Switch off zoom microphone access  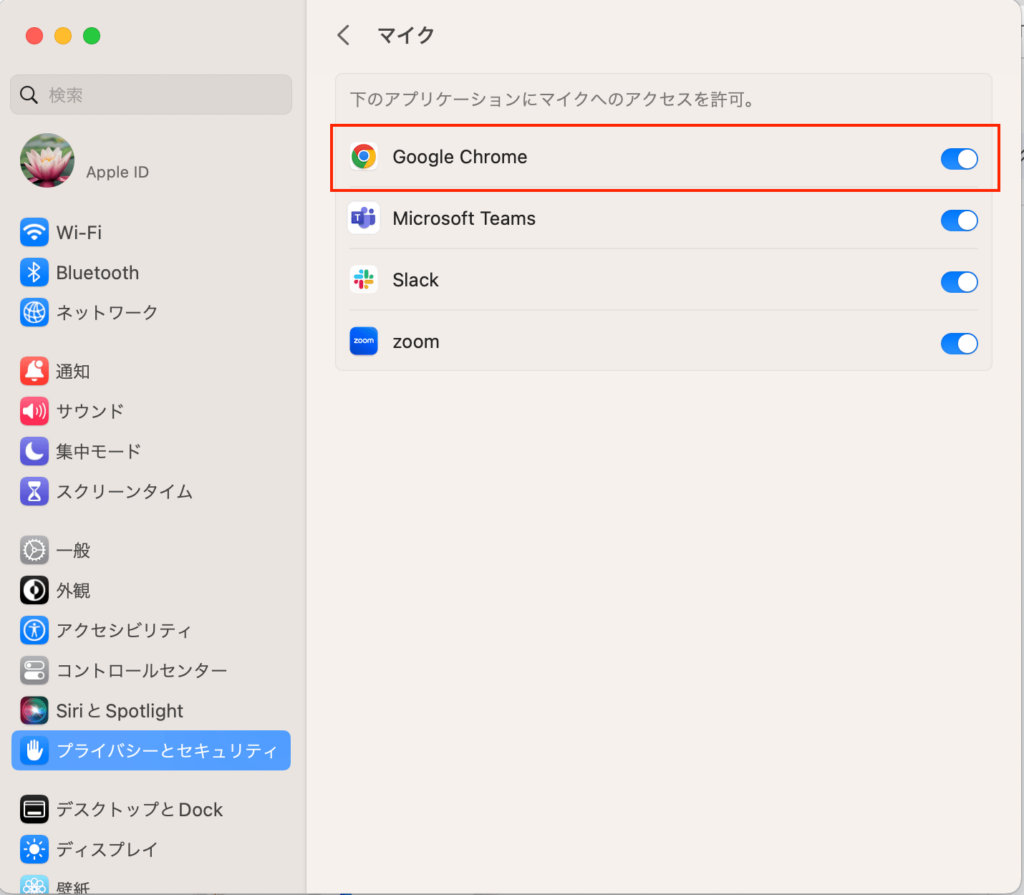tap(959, 343)
